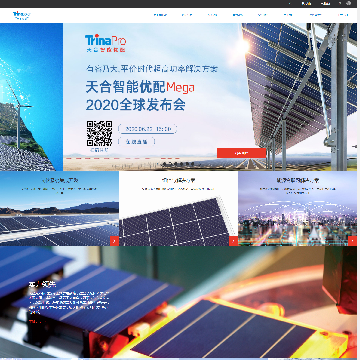Click the bracketed live stream label
The image size is (360, 360).
(x=137, y=142)
